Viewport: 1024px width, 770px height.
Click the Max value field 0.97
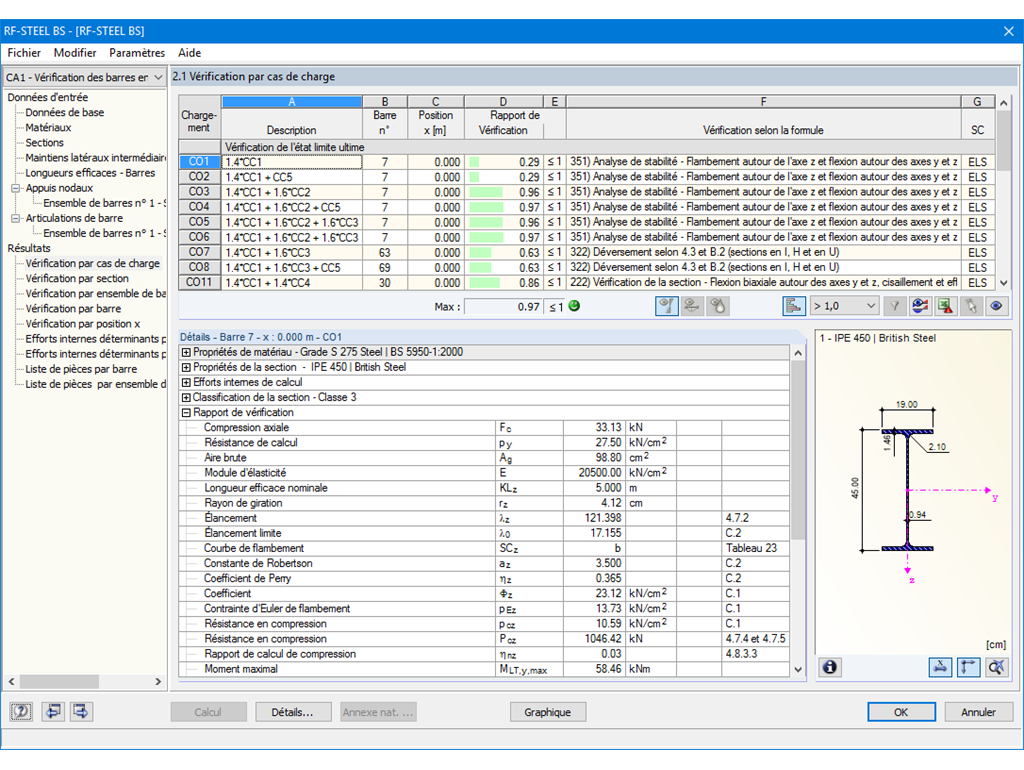504,306
